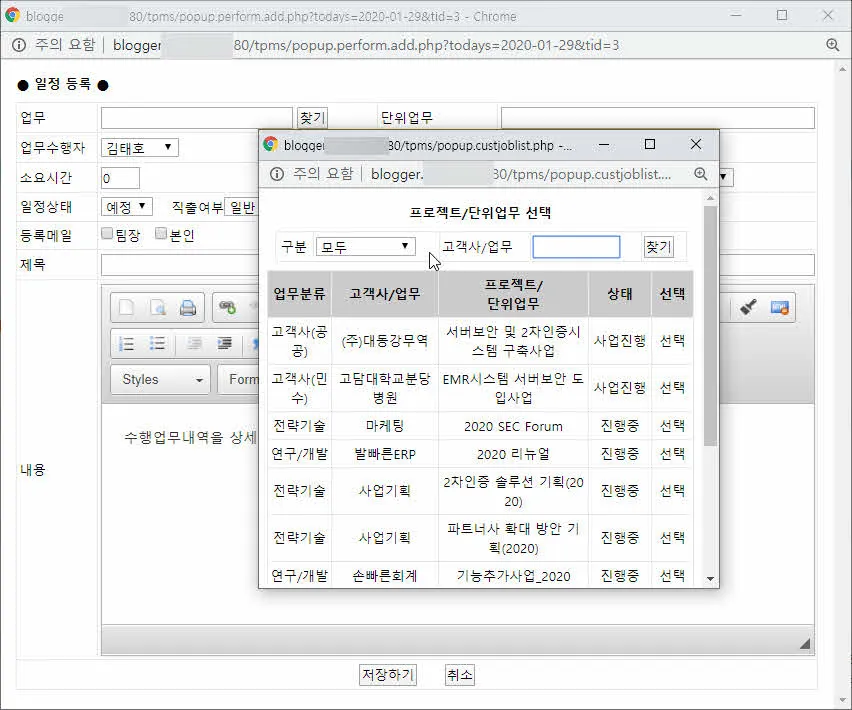Viewport: 852px width, 710px height.
Task: Click the copy formatting paintbrush icon
Action: (748, 307)
